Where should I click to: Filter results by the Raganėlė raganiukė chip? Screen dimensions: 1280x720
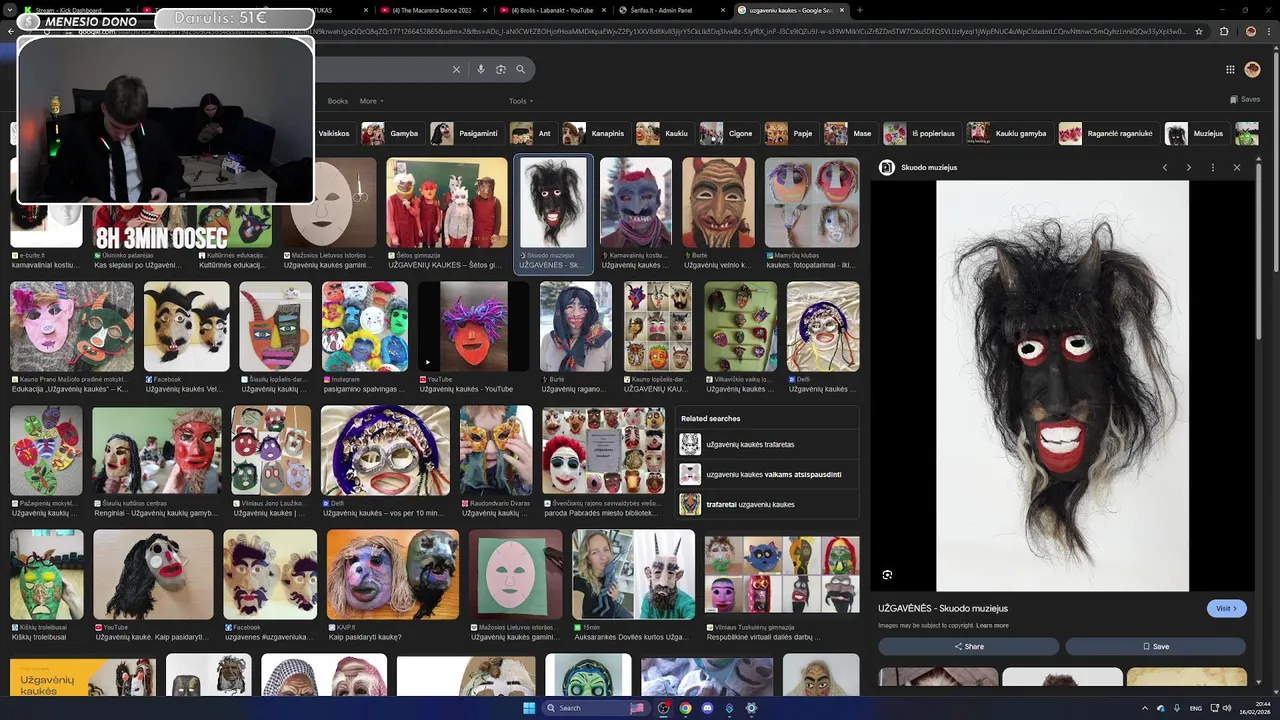(1108, 133)
